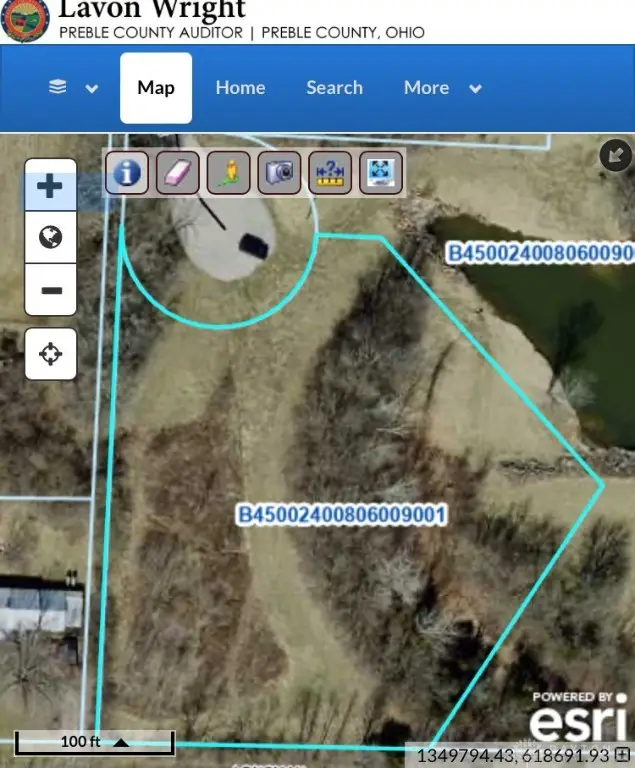635x768 pixels.
Task: Zoom out with the minus button
Action: (x=50, y=290)
